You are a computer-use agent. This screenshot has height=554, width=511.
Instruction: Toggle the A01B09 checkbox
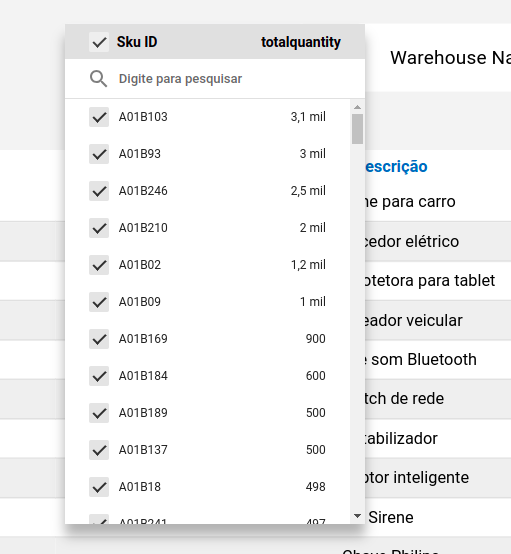click(99, 302)
